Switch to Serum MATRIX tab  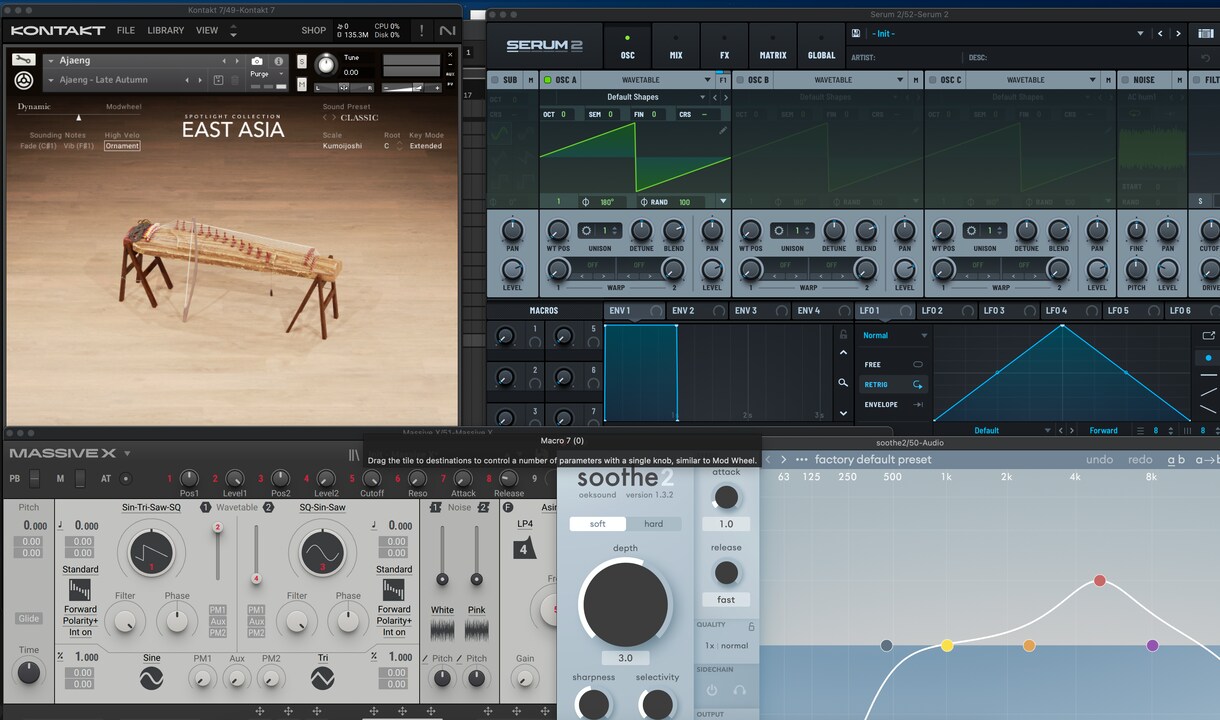pyautogui.click(x=773, y=46)
